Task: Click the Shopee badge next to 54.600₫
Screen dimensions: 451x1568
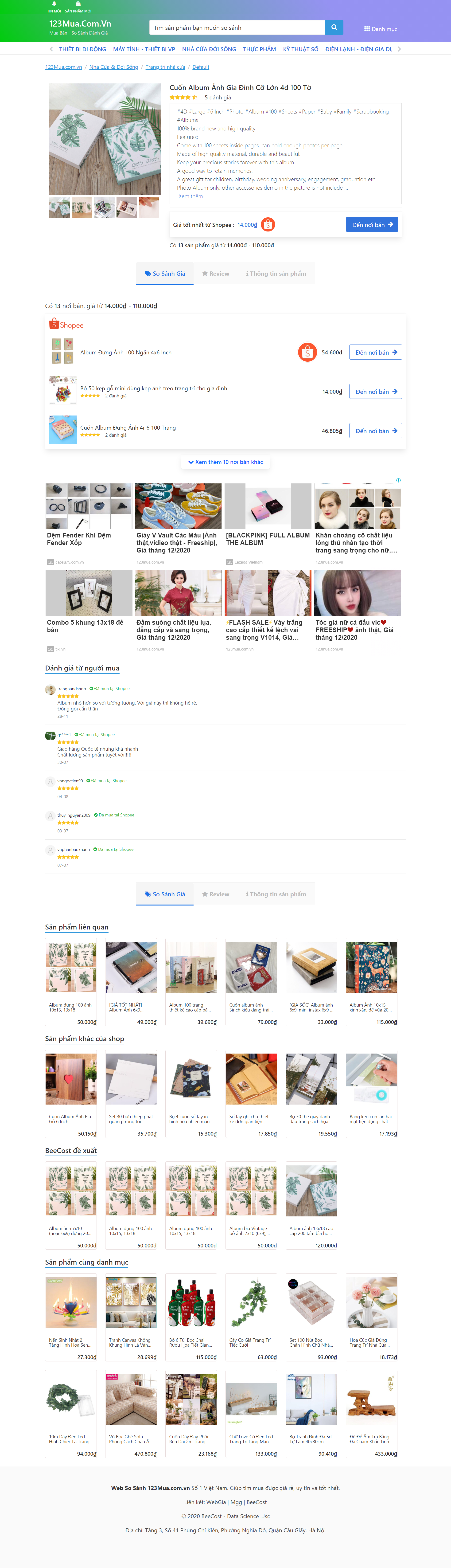Action: click(307, 353)
